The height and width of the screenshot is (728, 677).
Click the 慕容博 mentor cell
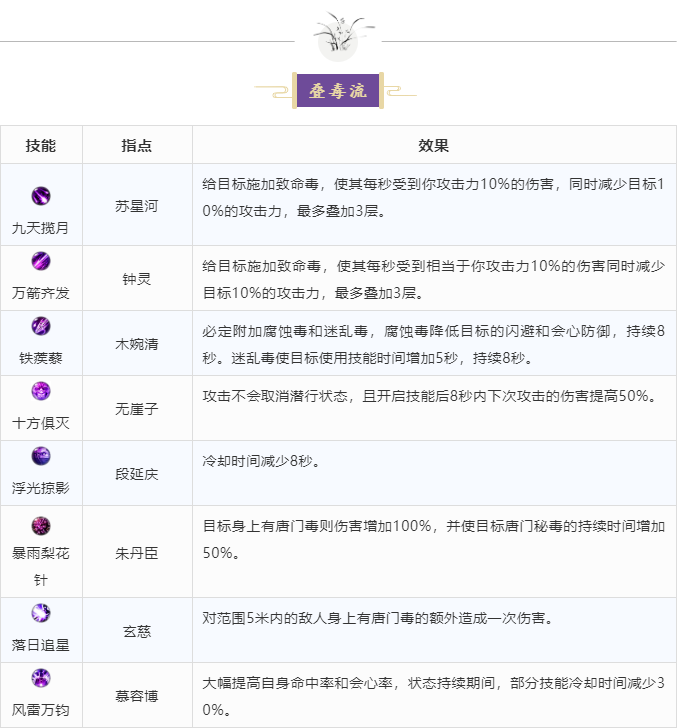(x=137, y=696)
